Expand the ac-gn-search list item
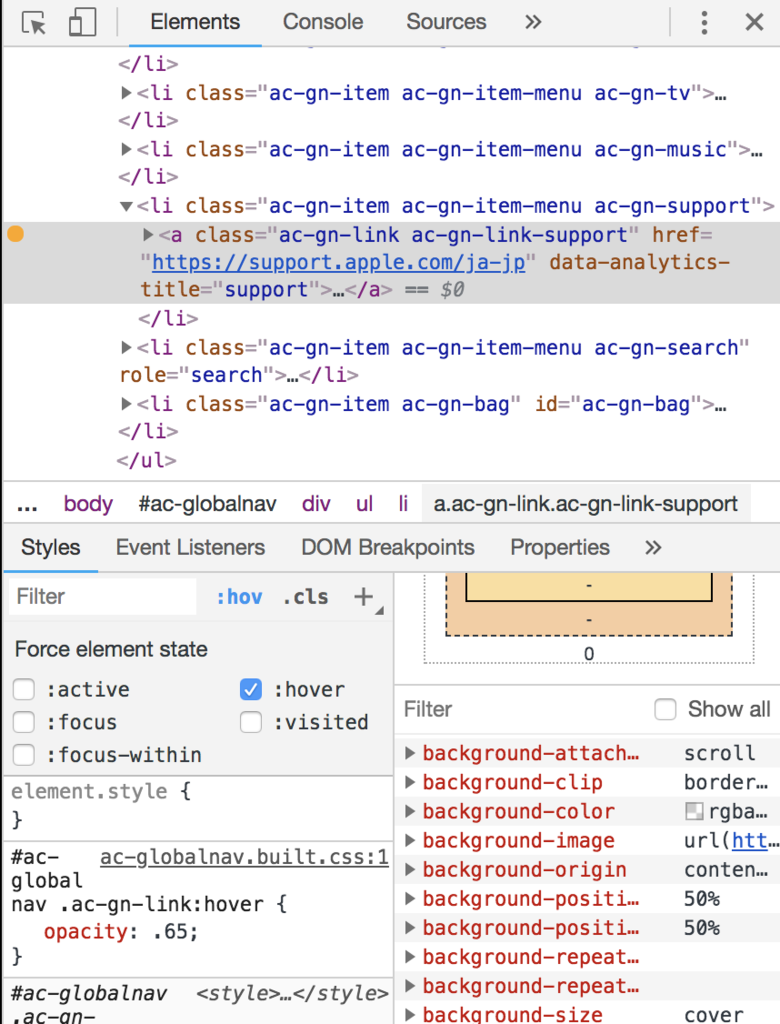Viewport: 780px width, 1024px height. coord(126,347)
